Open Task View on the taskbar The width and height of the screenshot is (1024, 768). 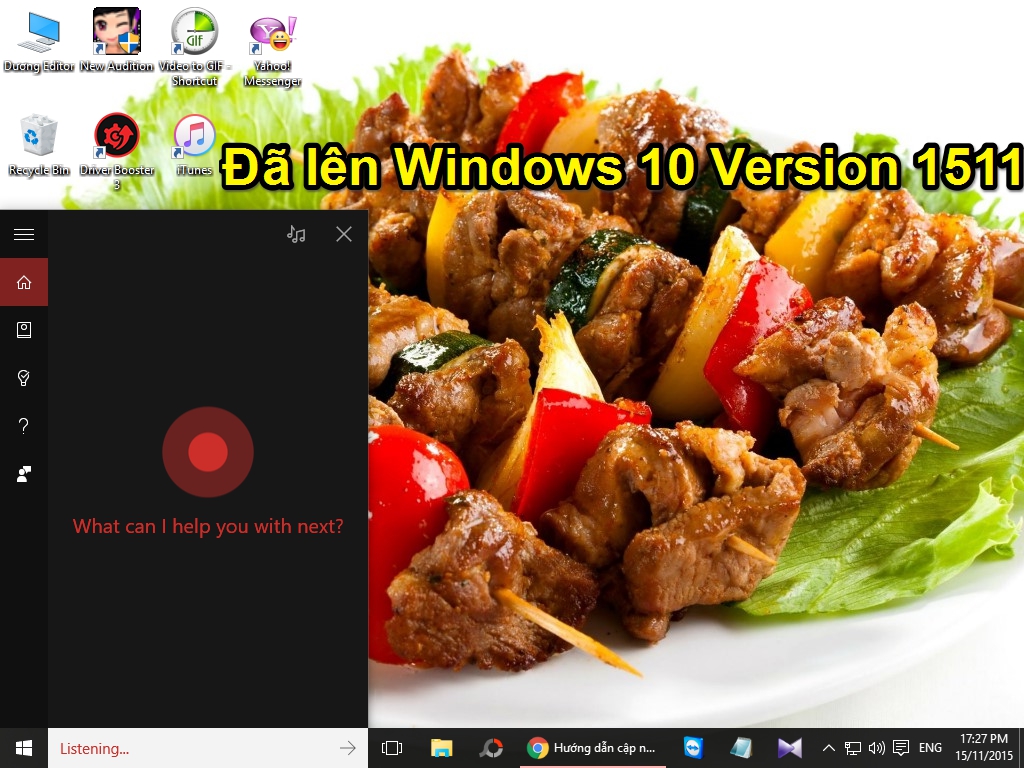pyautogui.click(x=392, y=748)
